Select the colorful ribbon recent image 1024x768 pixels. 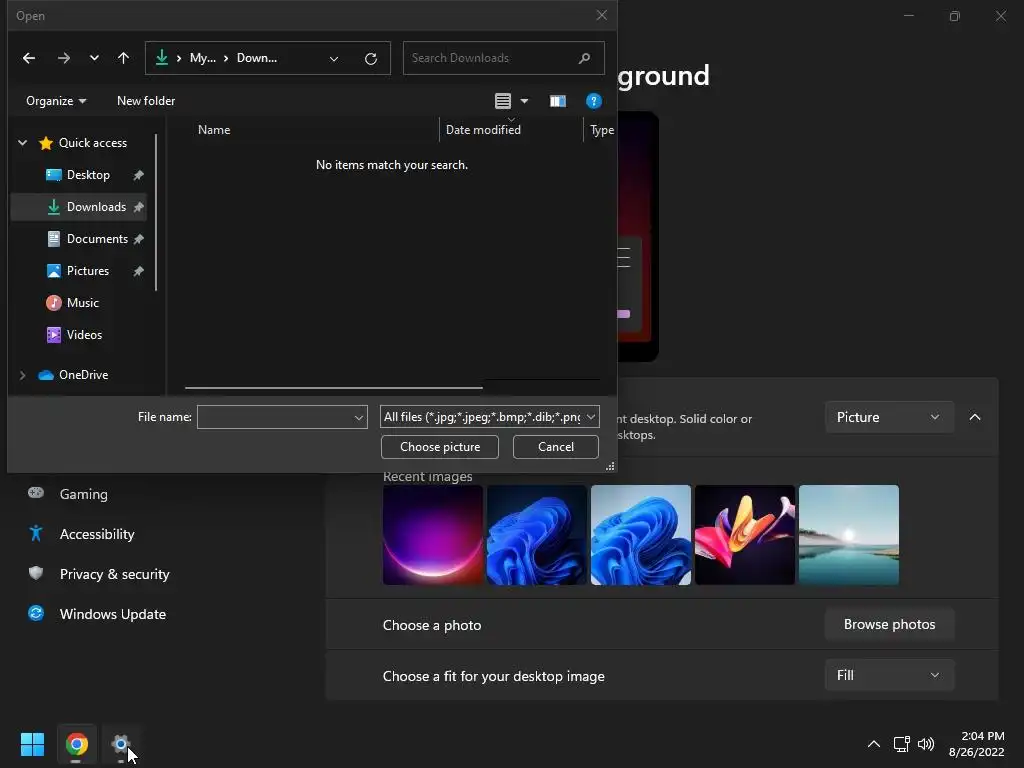tap(745, 535)
